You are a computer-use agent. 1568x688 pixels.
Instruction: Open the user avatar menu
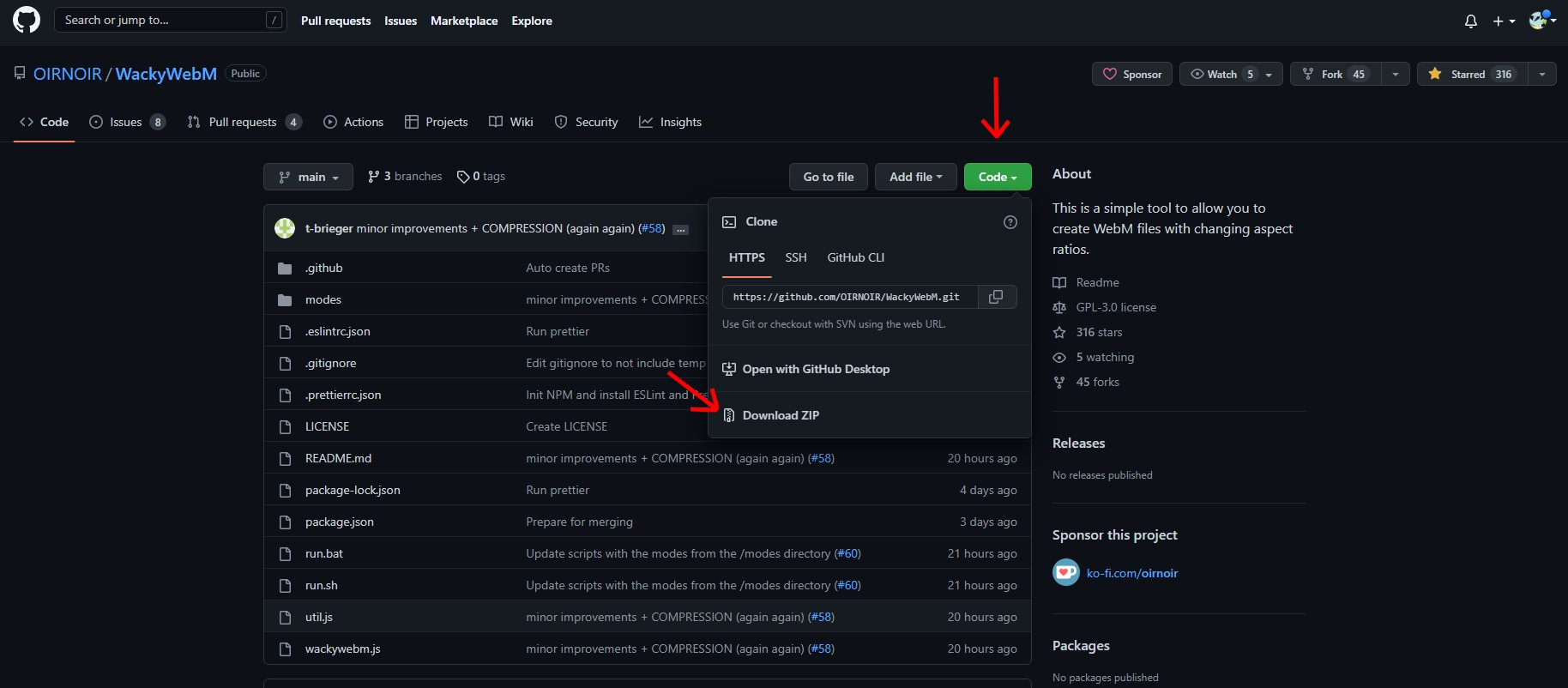1542,20
